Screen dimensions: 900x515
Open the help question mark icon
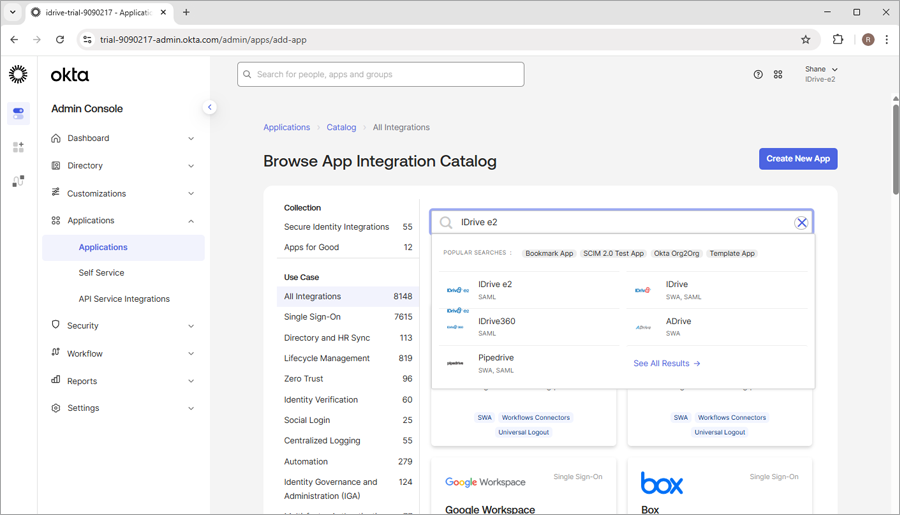(x=758, y=75)
